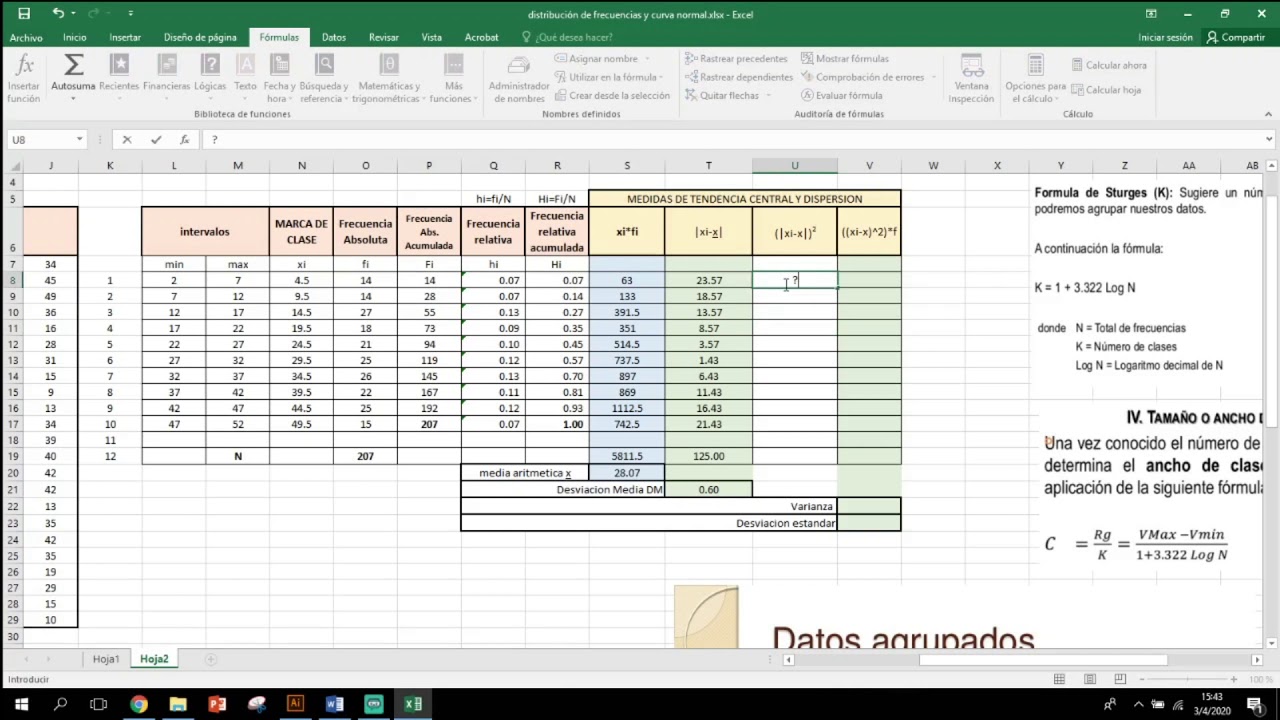Viewport: 1280px width, 720px height.
Task: Open the Financieras functions icon
Action: point(166,66)
